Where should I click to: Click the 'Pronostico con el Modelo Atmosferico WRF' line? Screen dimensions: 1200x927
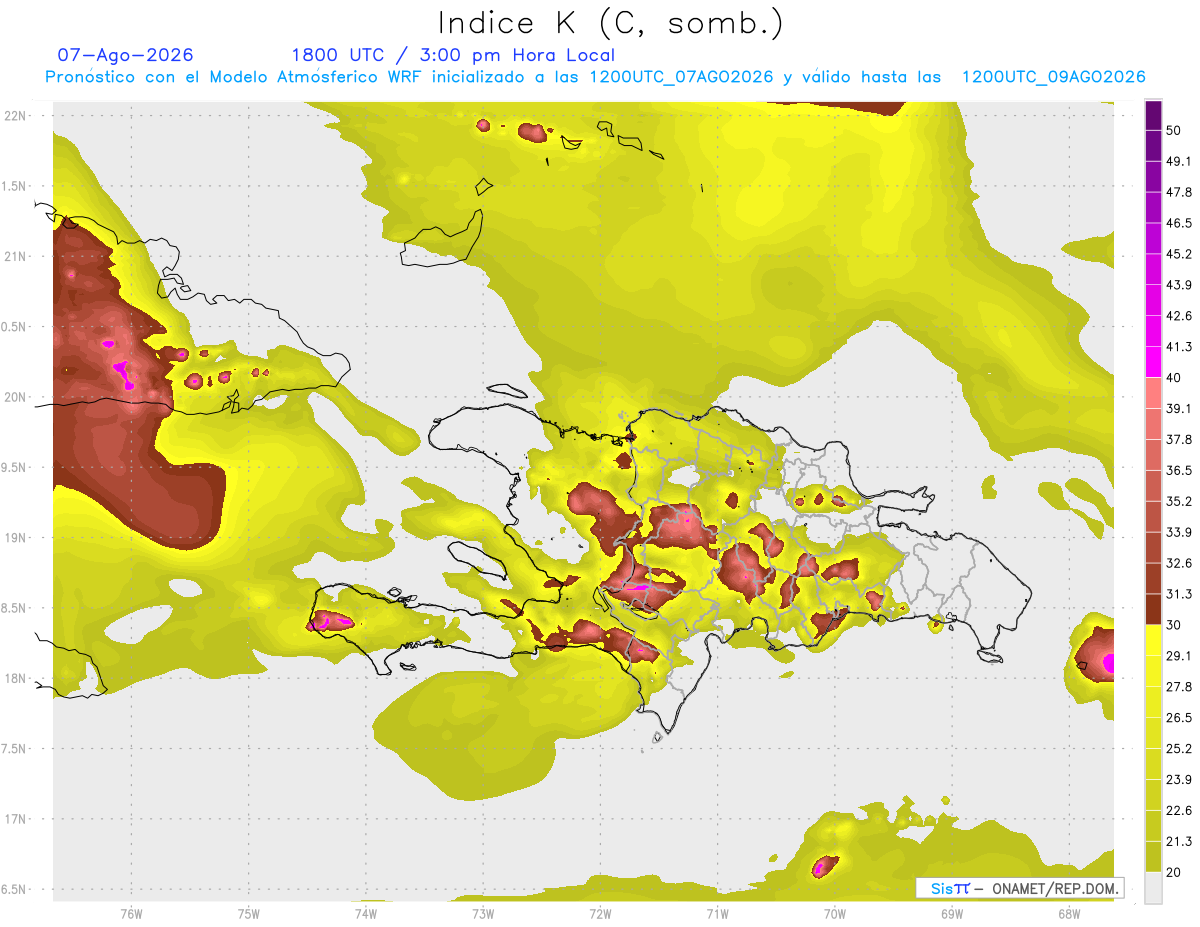coord(595,77)
